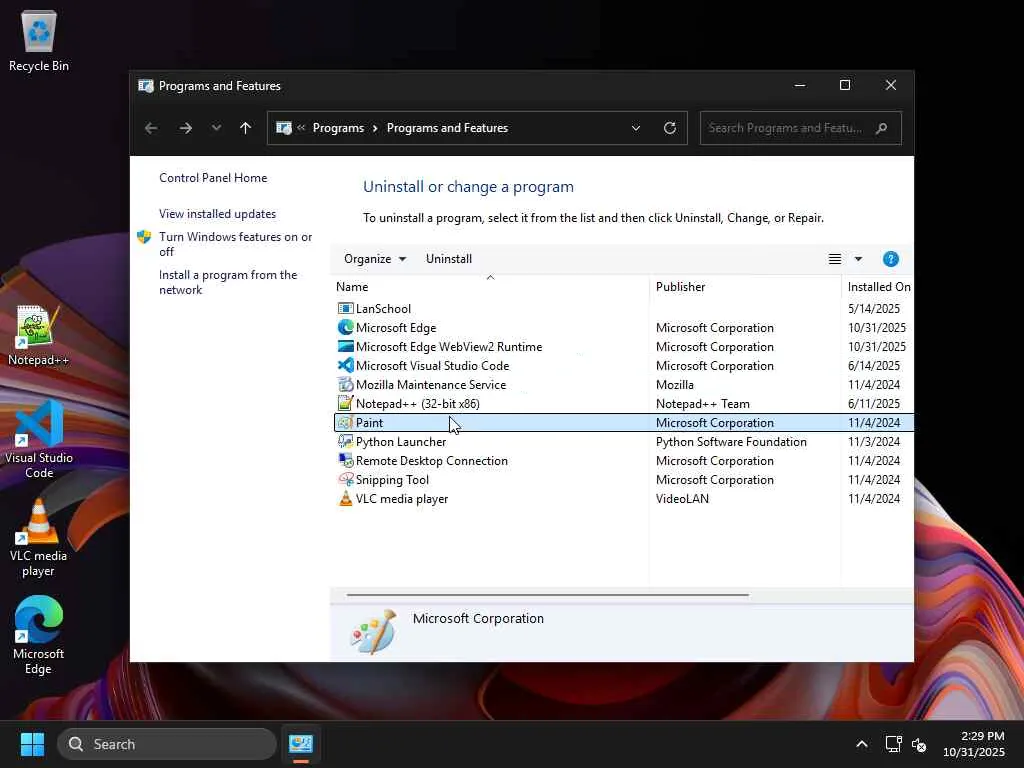Image resolution: width=1024 pixels, height=768 pixels.
Task: Open the muted volume icon in tray
Action: [x=919, y=744]
